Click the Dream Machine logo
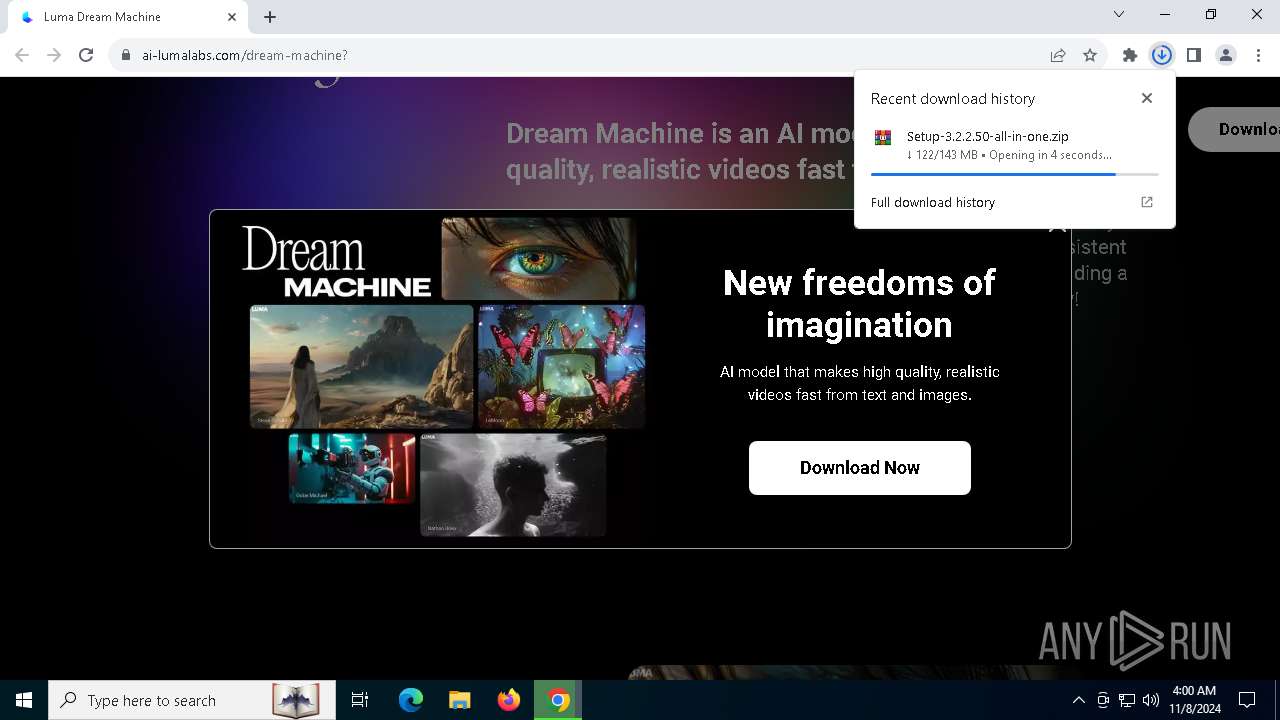 (336, 262)
